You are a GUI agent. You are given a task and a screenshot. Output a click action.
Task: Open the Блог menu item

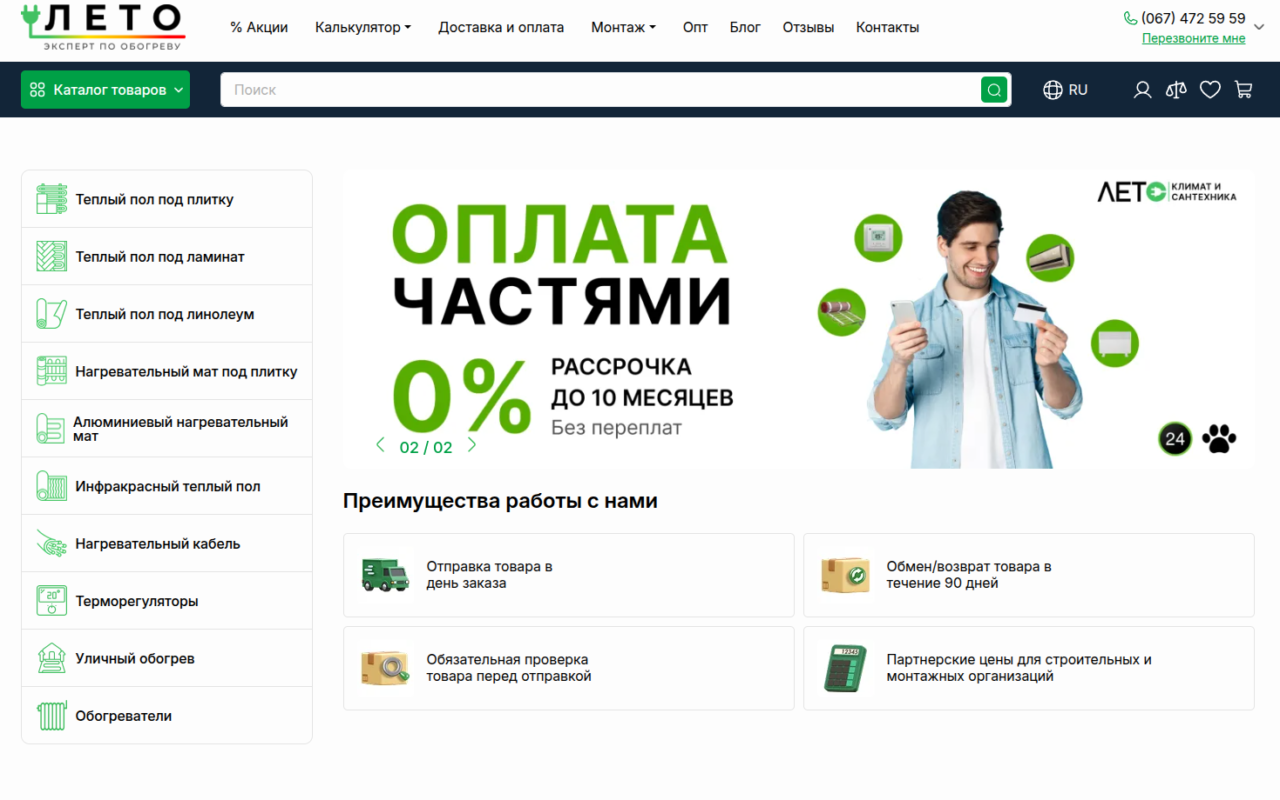[745, 27]
